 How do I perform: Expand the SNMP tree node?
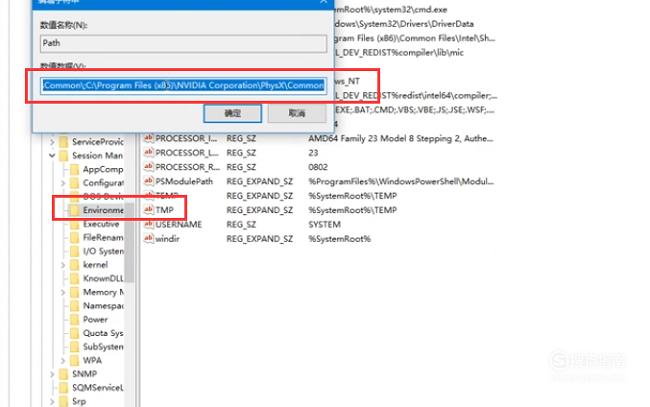(x=52, y=374)
